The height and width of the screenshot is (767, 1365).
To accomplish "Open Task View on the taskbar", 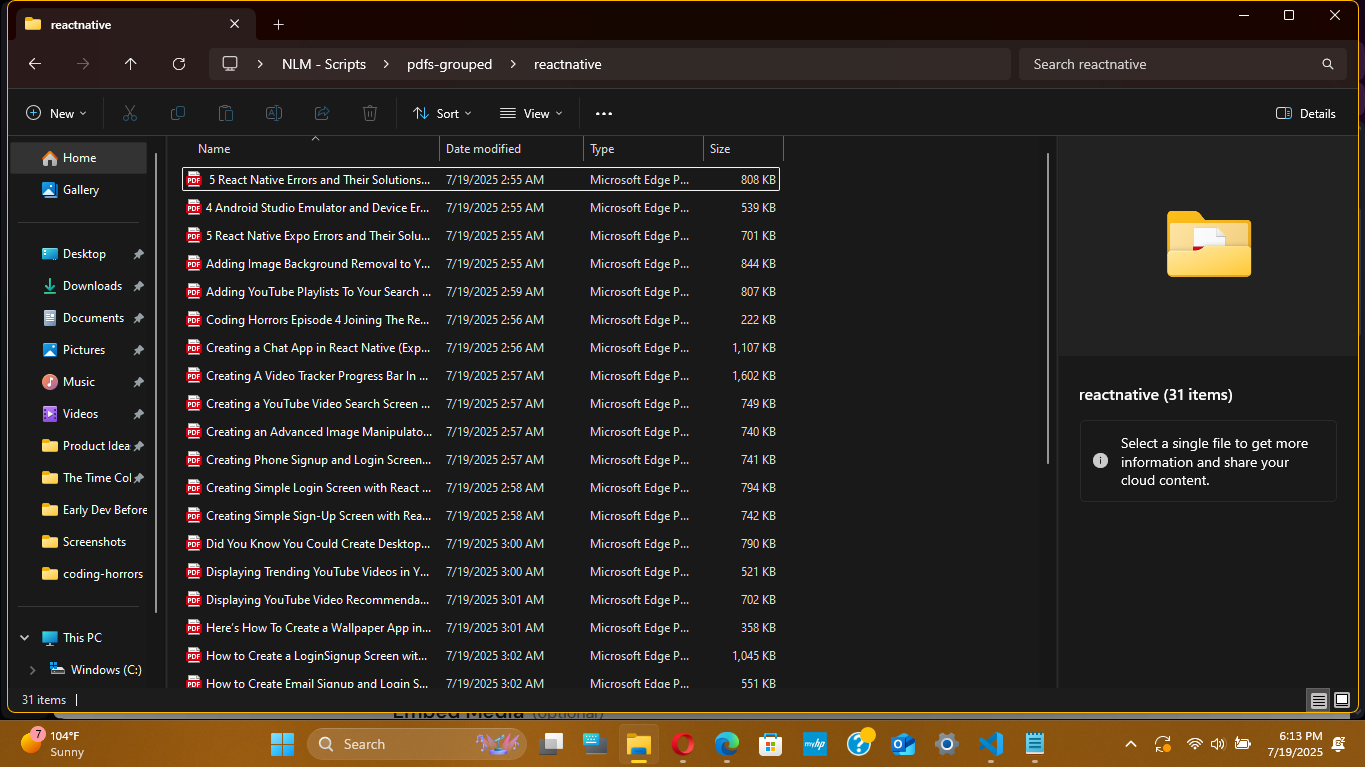I will tap(551, 744).
